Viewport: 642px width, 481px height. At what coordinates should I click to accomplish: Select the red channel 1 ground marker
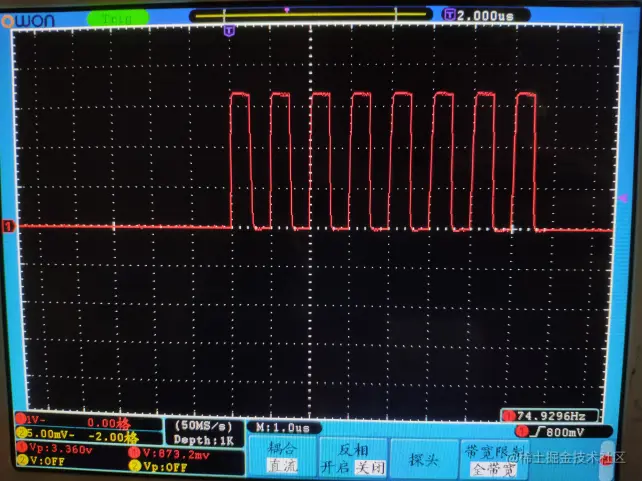coord(8,226)
